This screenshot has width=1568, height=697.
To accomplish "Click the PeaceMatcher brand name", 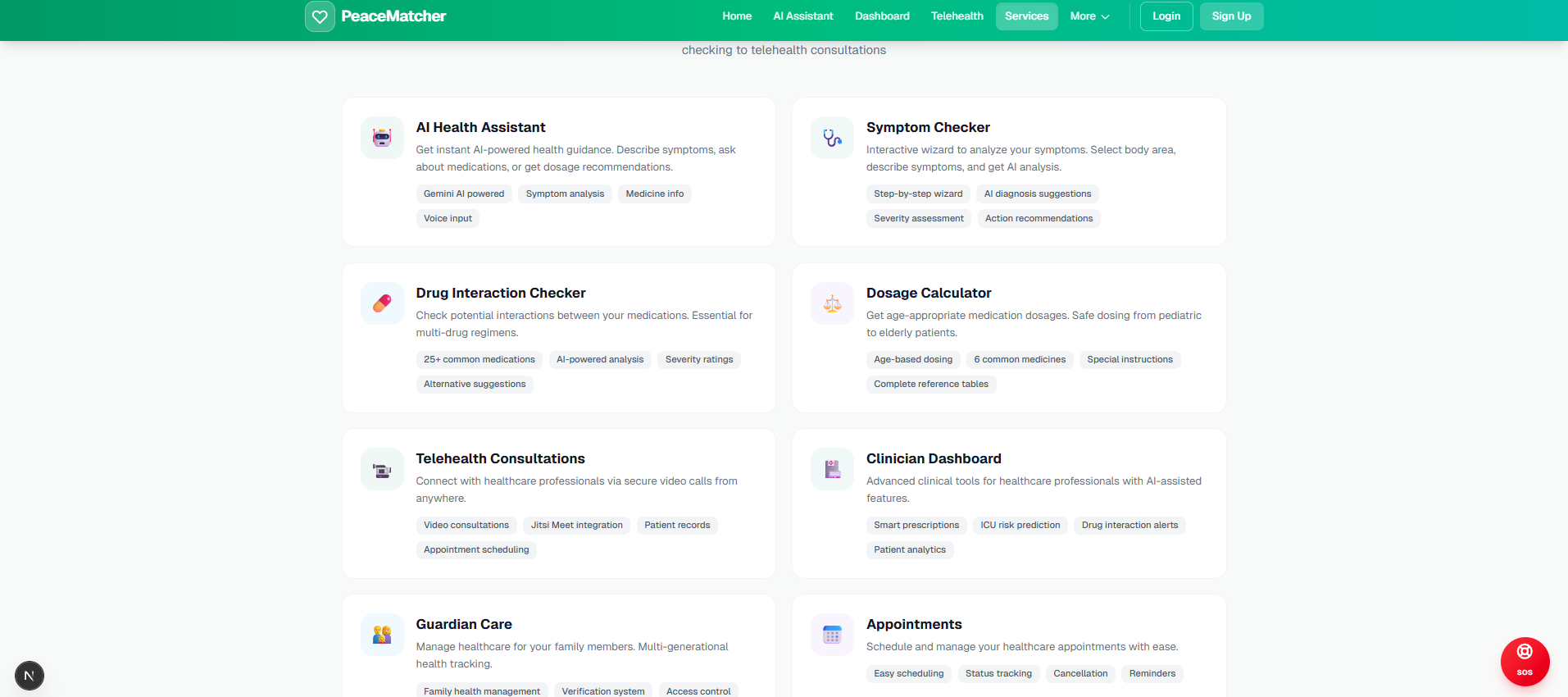I will point(393,16).
